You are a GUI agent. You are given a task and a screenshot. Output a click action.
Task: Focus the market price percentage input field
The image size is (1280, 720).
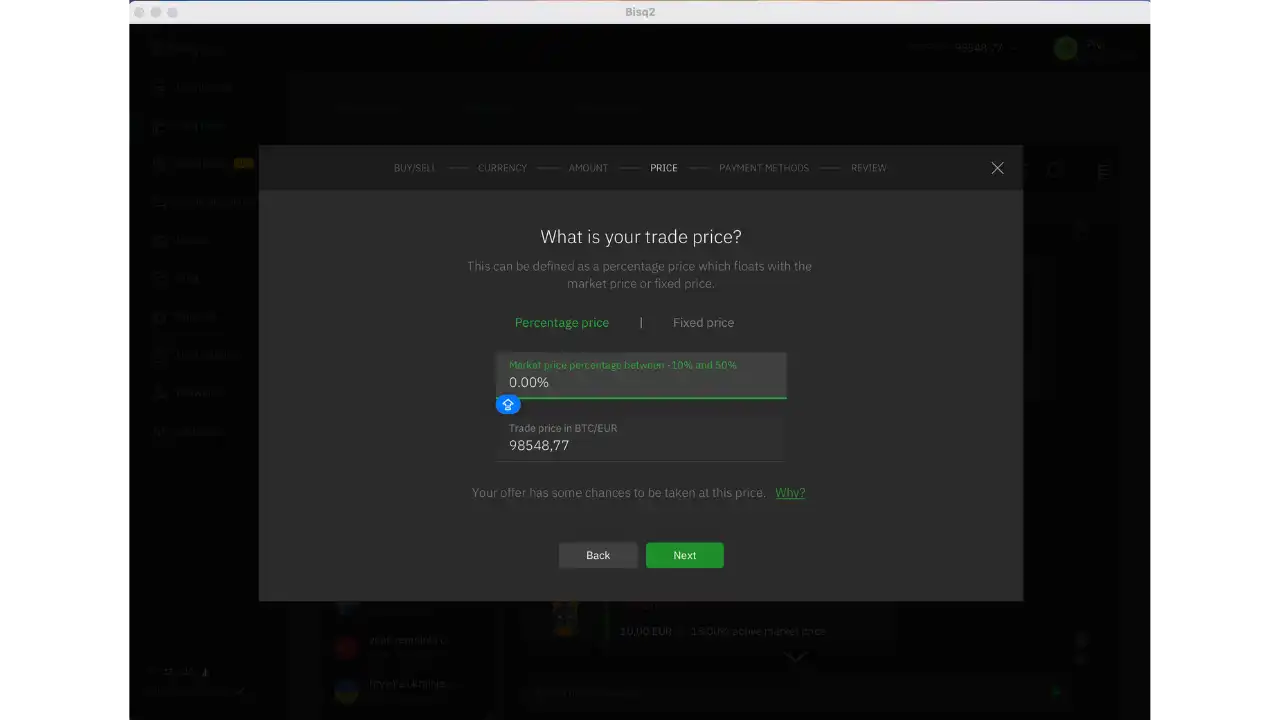click(x=641, y=382)
